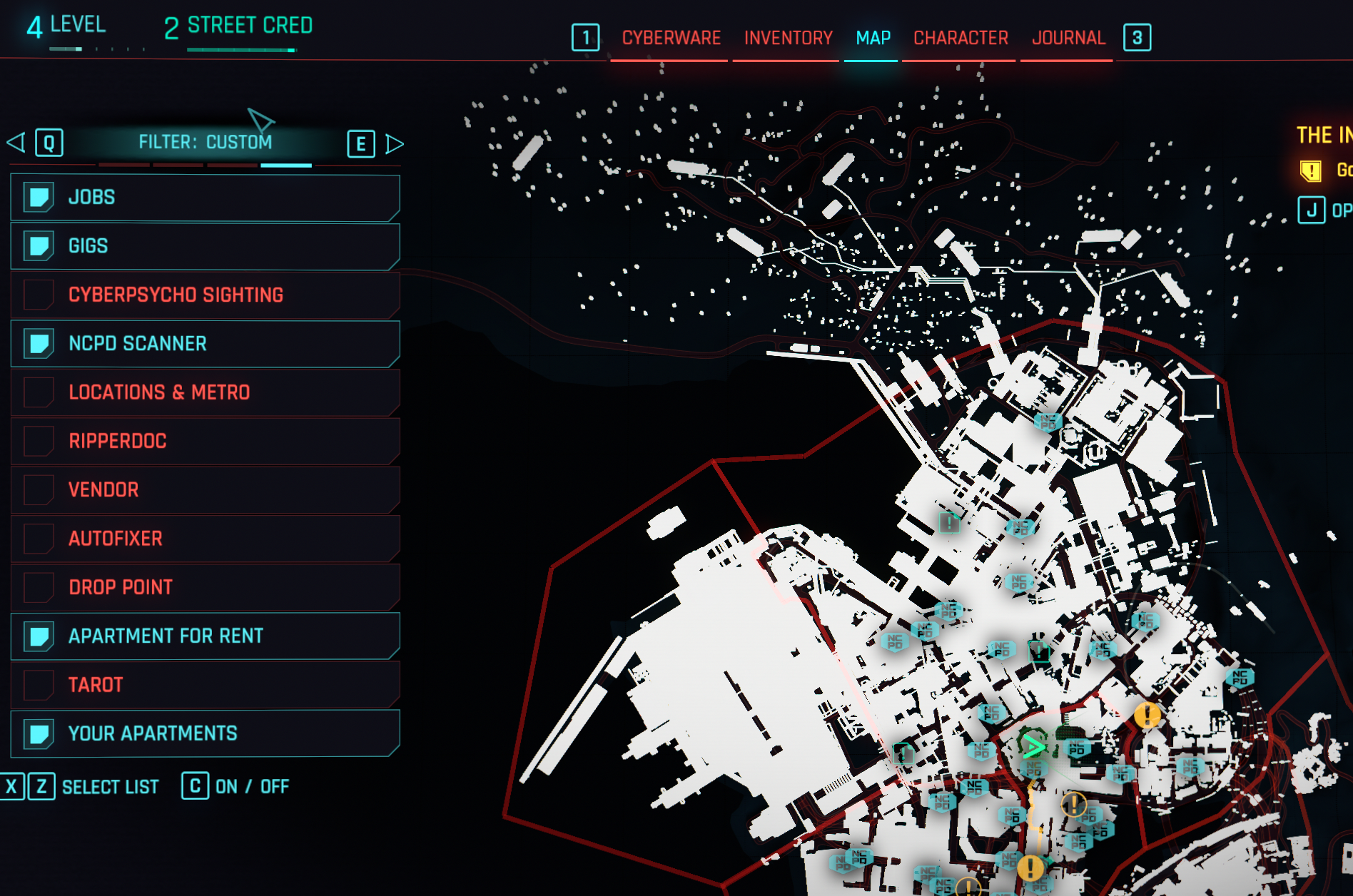Enable the Cyberpsycho Sighting filter checkbox

[x=39, y=295]
